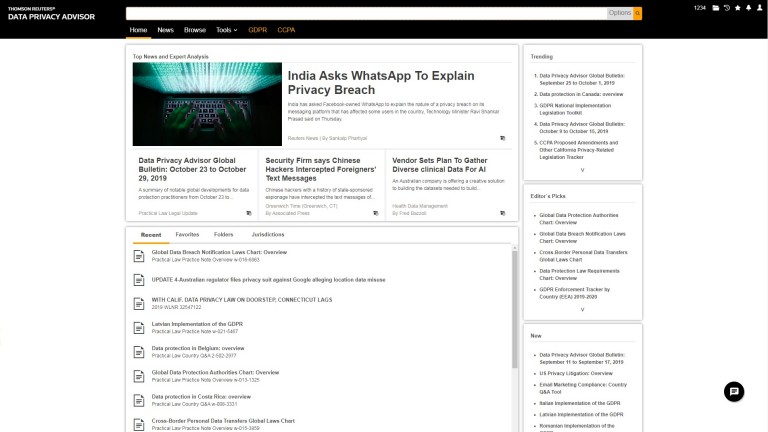Open the history icon in header
The height and width of the screenshot is (432, 768).
pos(727,8)
